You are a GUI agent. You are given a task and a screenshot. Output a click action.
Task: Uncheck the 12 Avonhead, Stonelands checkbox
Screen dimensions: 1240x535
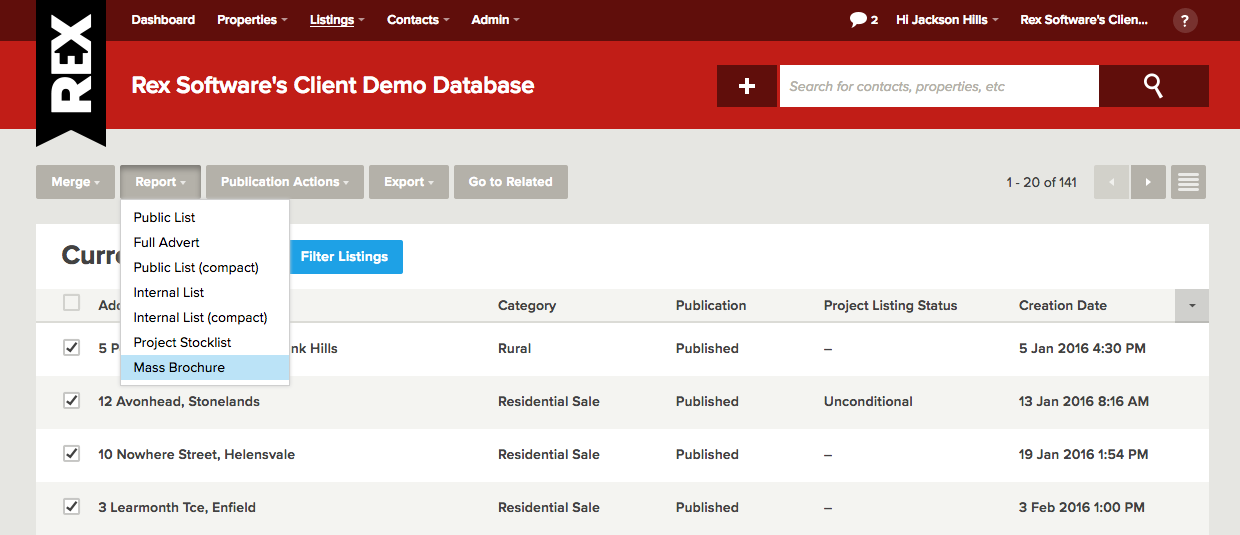click(71, 400)
